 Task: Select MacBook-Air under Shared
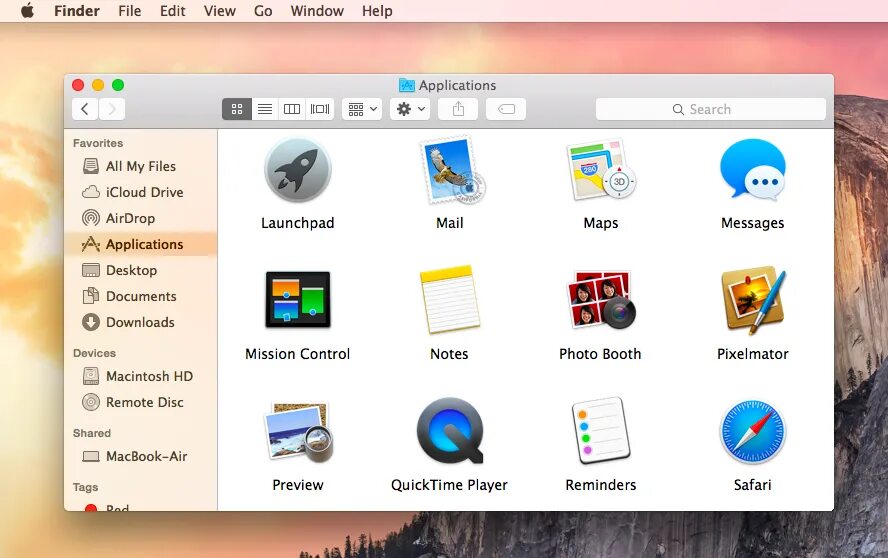click(140, 456)
